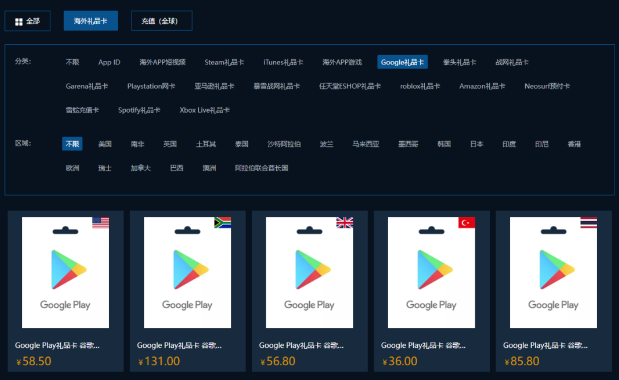Filter region to 南非
The height and width of the screenshot is (380, 619).
click(x=137, y=144)
